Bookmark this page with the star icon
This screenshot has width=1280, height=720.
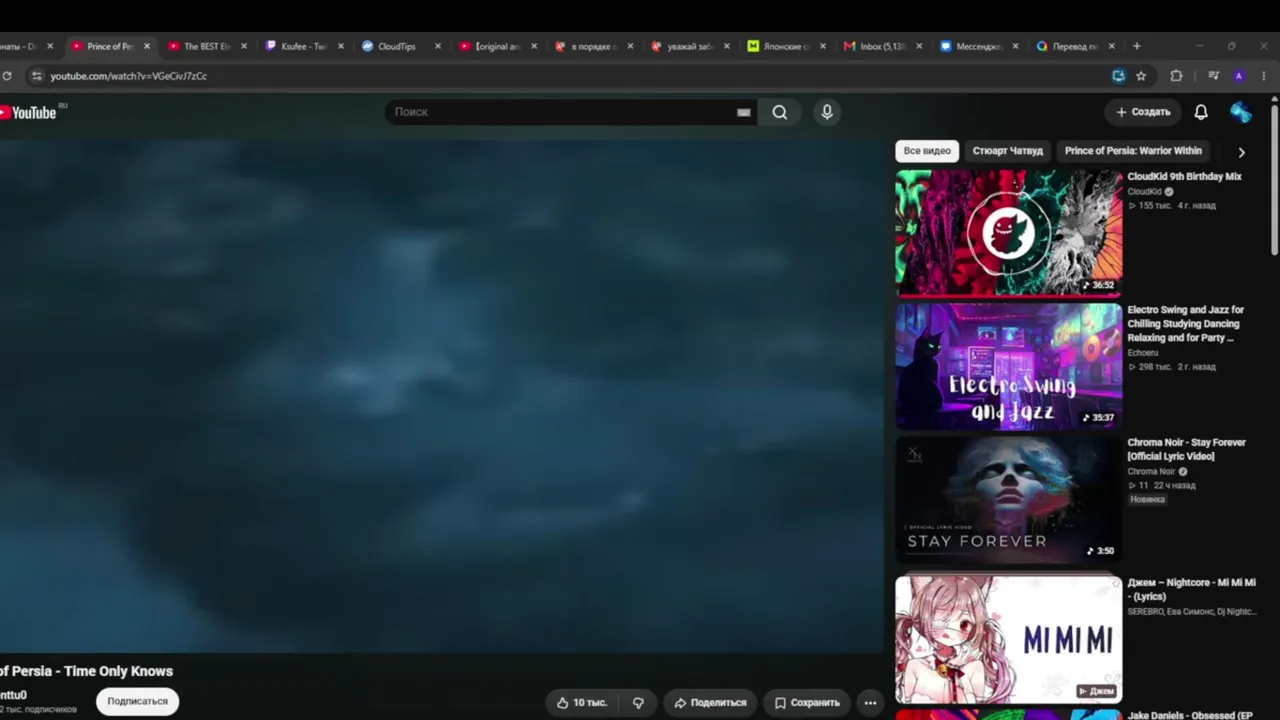[1141, 76]
